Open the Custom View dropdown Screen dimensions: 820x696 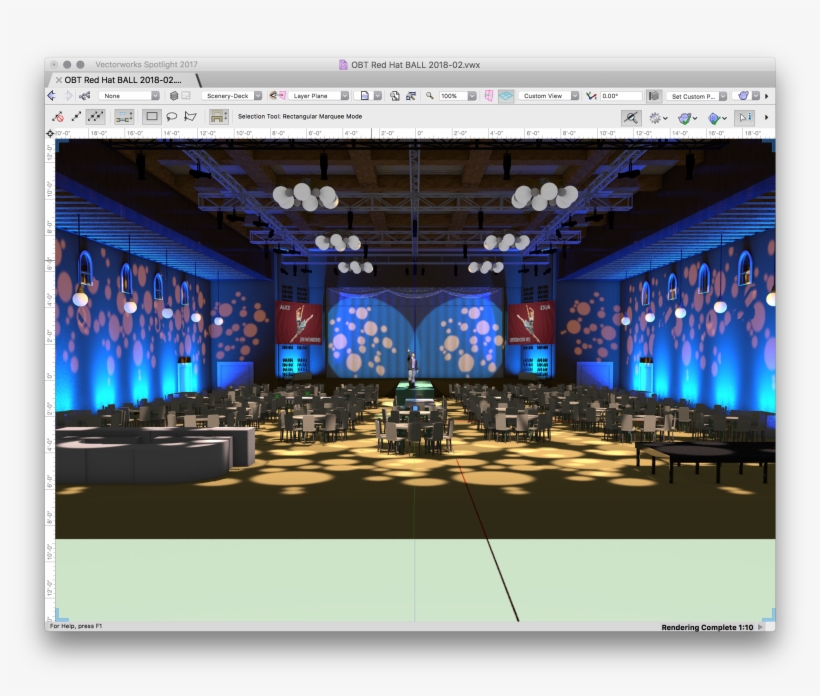click(x=548, y=96)
